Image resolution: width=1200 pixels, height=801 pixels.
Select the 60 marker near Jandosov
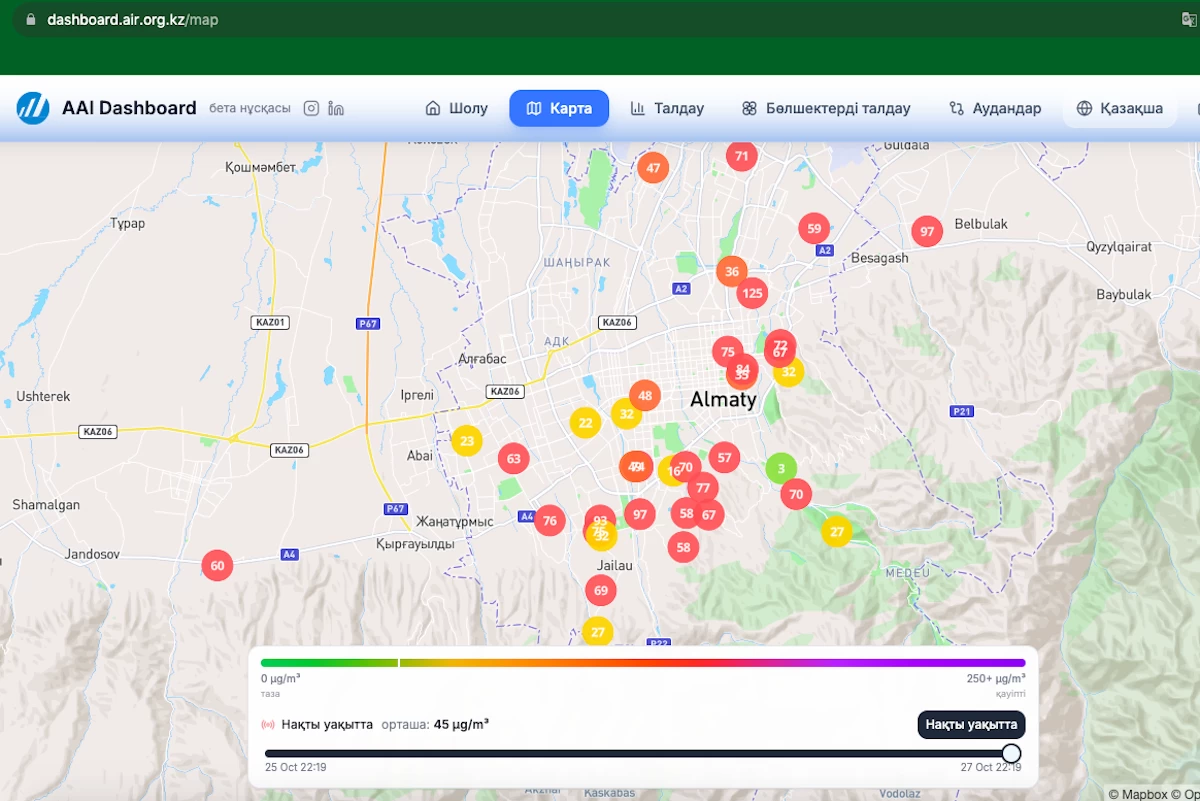(217, 565)
